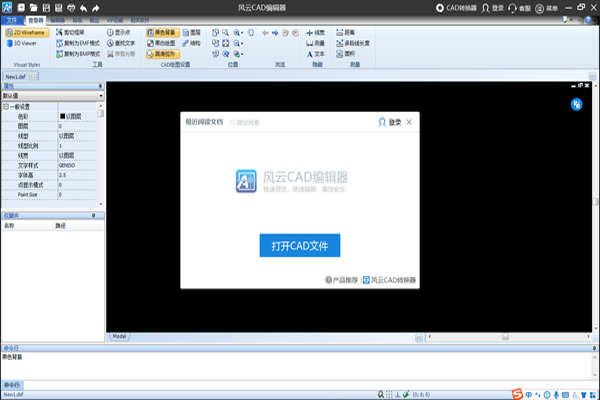Open the 文件 file menu
600x400 pixels.
point(12,20)
